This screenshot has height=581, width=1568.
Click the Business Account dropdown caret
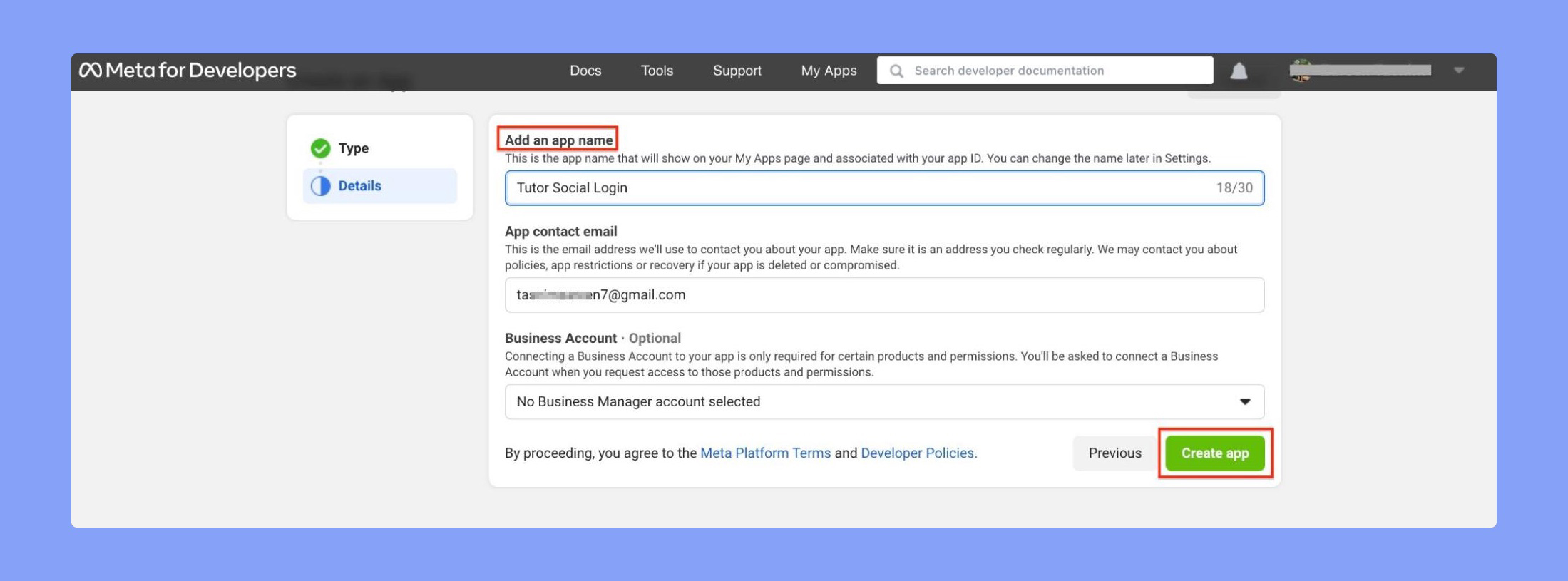click(1245, 401)
